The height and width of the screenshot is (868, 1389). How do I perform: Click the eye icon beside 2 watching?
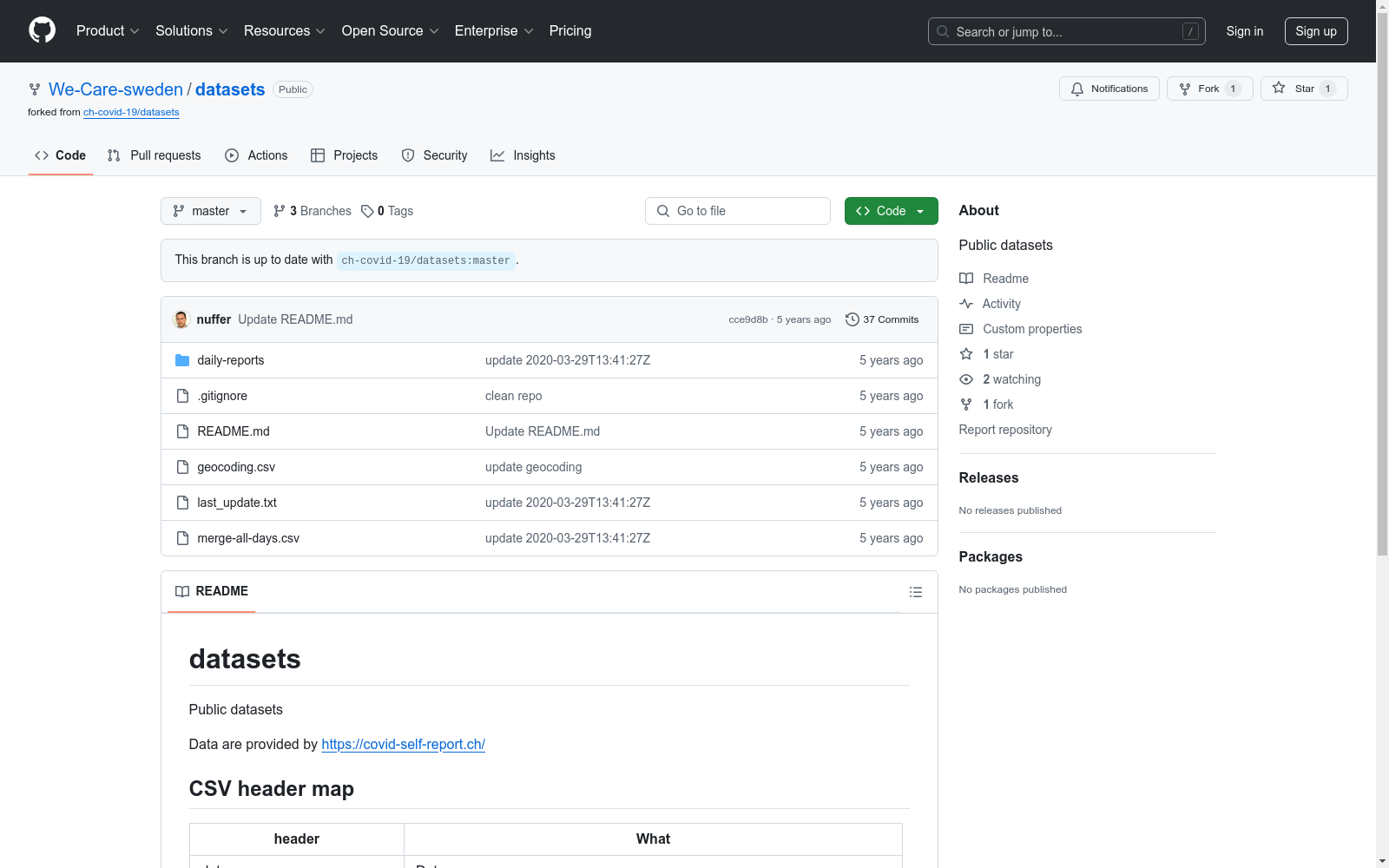click(966, 379)
